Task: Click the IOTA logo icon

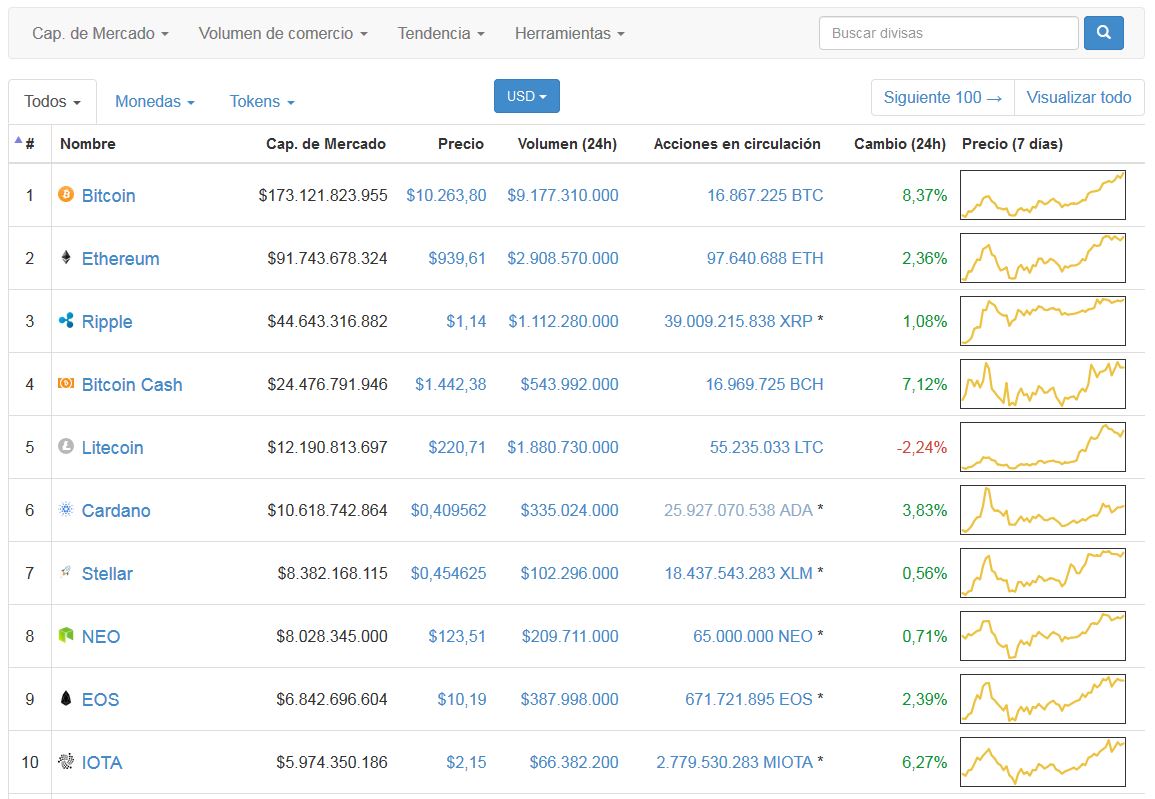Action: 66,761
